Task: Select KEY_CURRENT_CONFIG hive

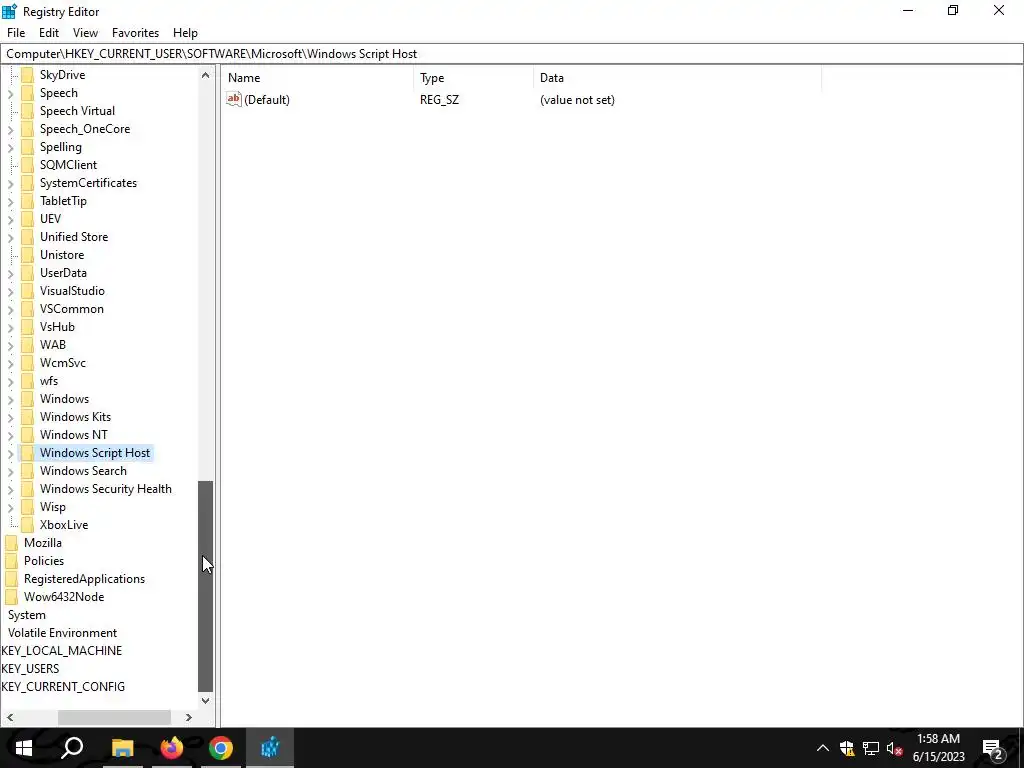Action: tap(63, 686)
